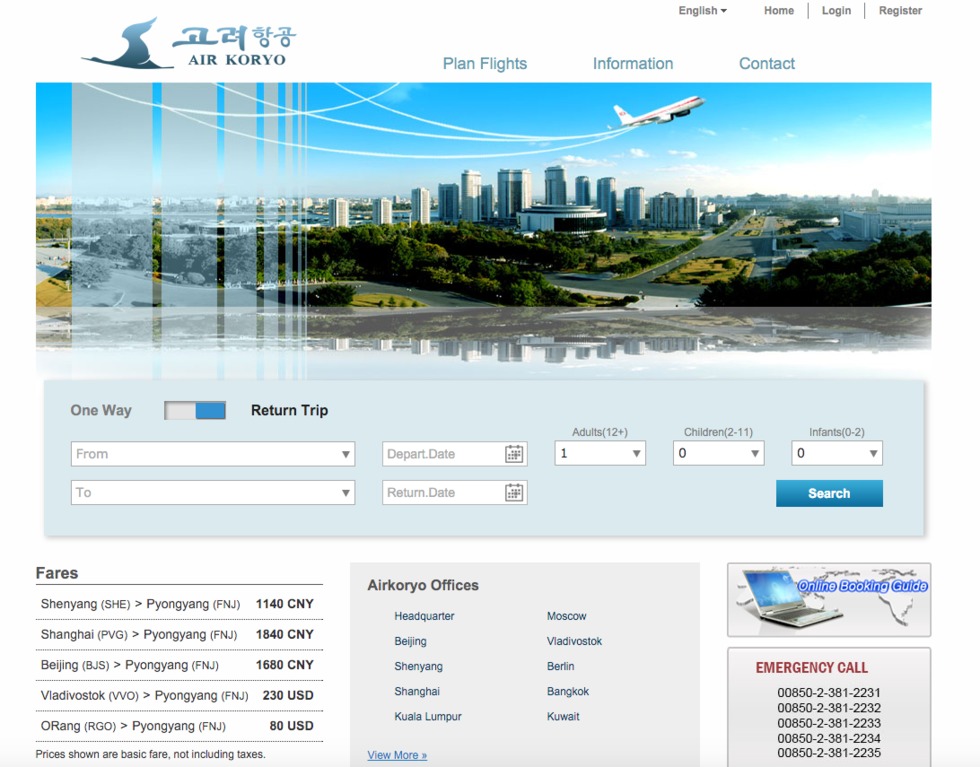Go to the Home page link
This screenshot has width=980, height=767.
click(x=779, y=11)
